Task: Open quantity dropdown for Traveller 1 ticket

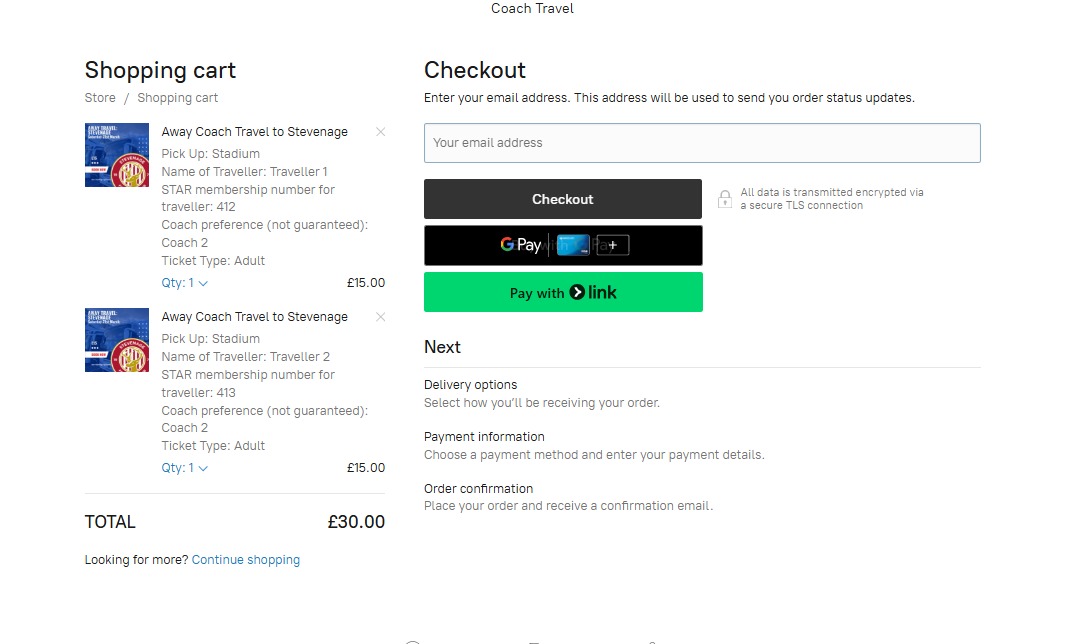Action: [x=185, y=283]
